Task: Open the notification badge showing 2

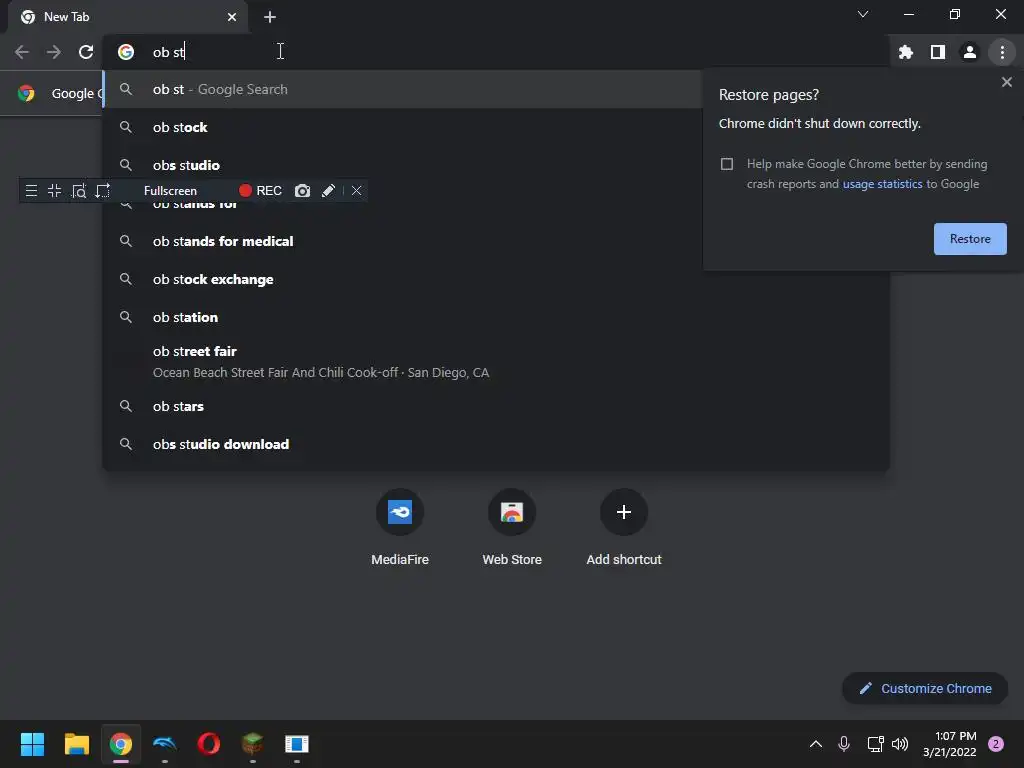Action: click(x=996, y=744)
